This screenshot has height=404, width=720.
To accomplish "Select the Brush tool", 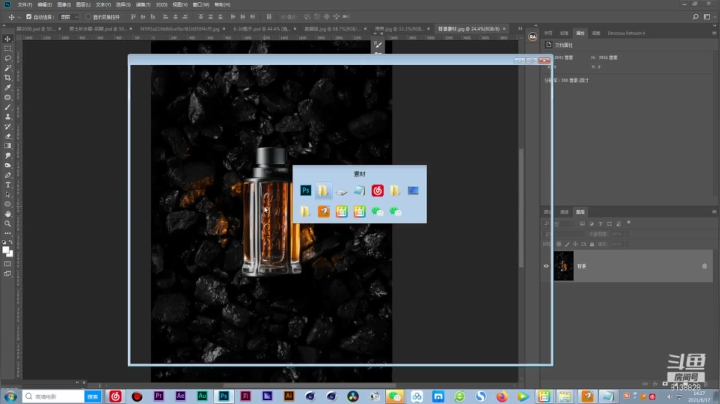I will [x=8, y=107].
